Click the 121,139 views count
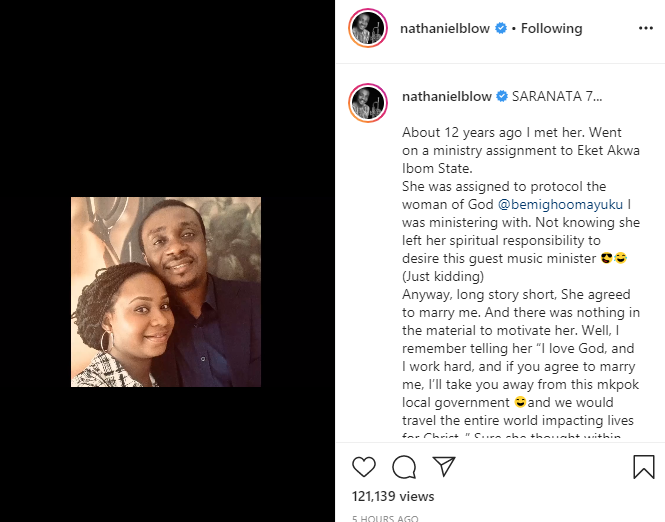Viewport: 665px width, 522px height. click(393, 496)
